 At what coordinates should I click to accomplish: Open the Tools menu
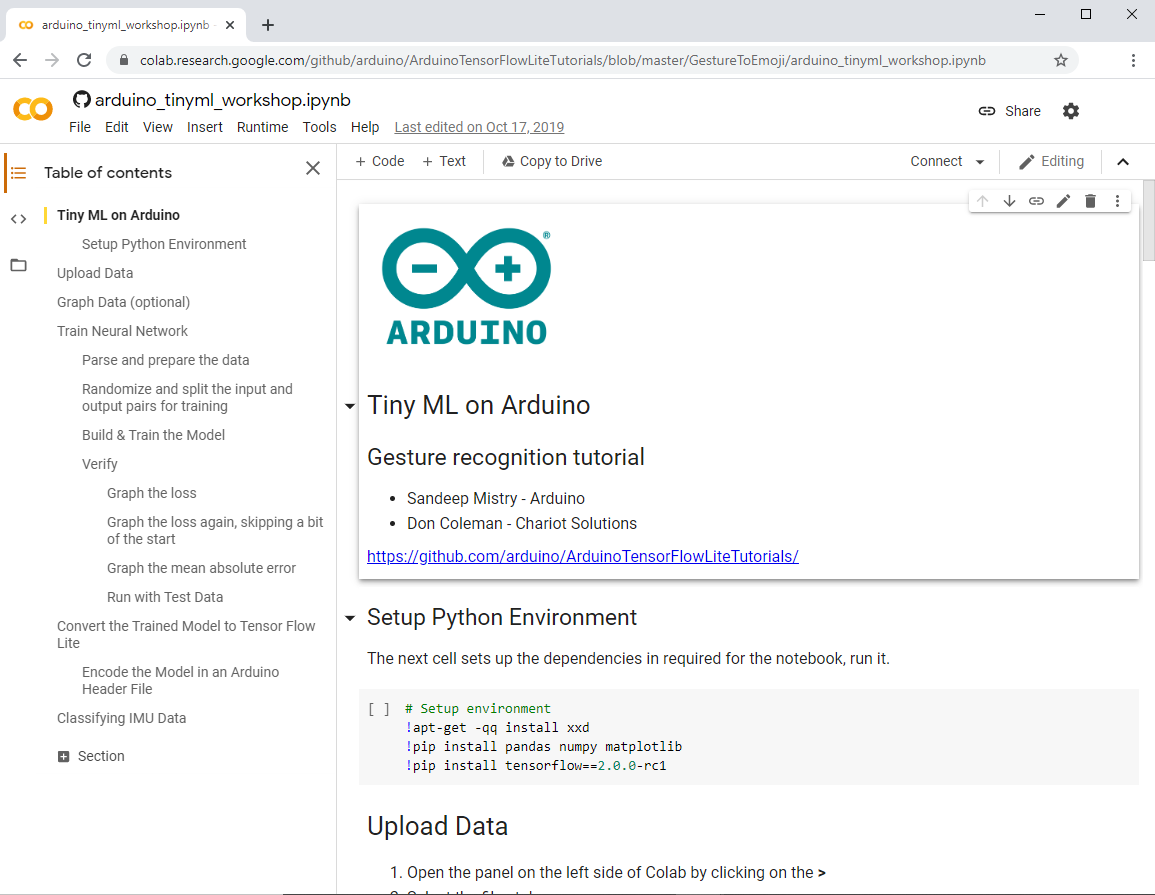point(319,127)
